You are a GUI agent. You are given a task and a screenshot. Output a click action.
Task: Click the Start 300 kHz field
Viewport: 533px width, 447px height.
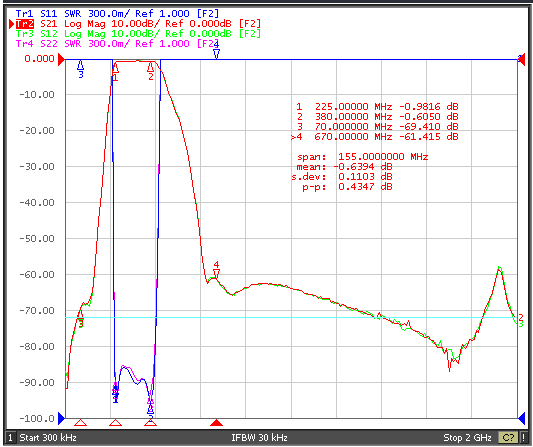[x=48, y=437]
